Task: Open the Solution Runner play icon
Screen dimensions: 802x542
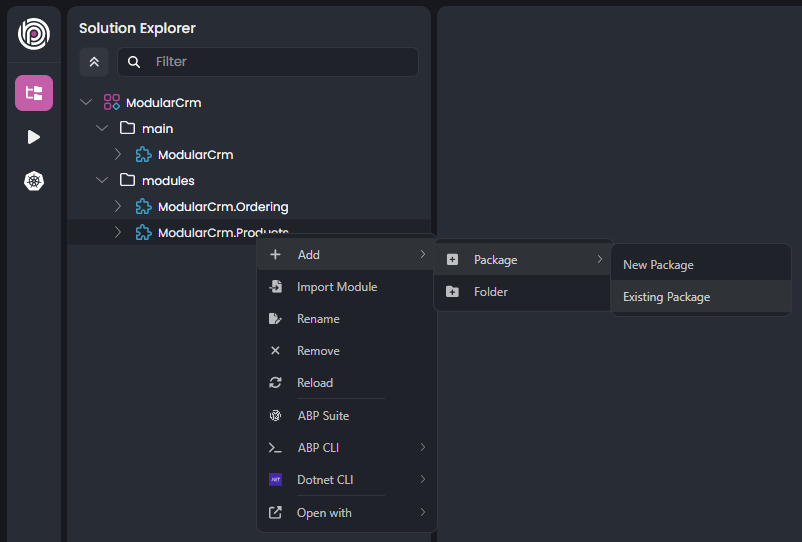Action: click(x=34, y=137)
